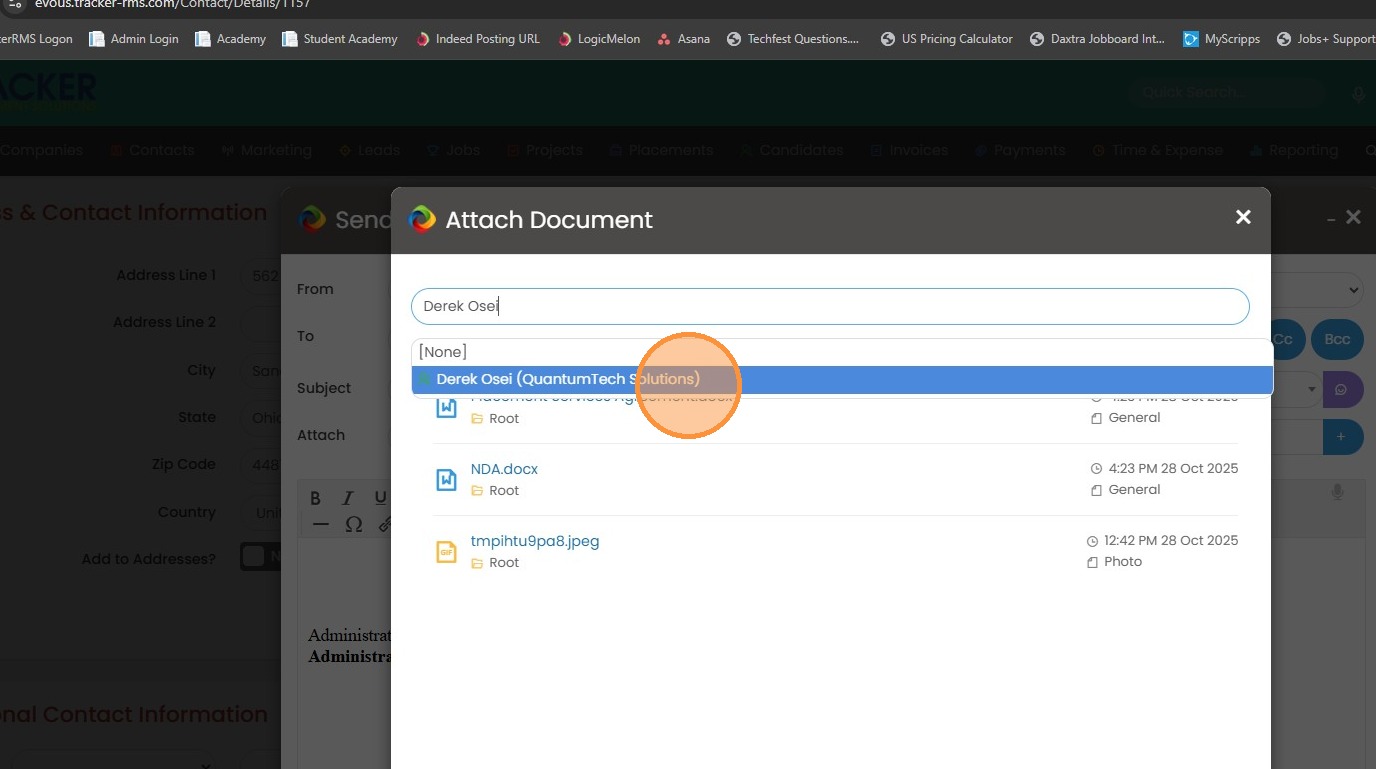Viewport: 1376px width, 769px height.
Task: Toggle italic formatting in the email editor
Action: pyautogui.click(x=348, y=498)
